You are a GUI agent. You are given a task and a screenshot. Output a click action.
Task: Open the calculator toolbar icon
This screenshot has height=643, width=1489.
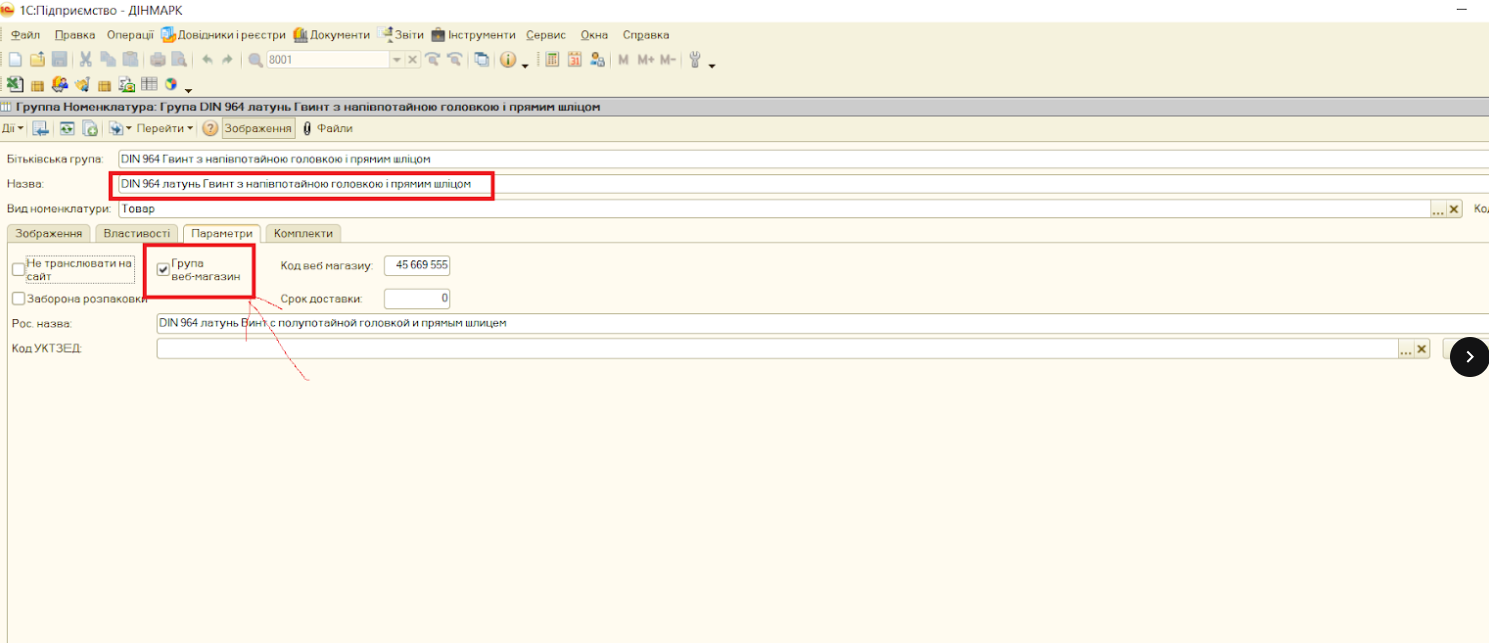tap(552, 60)
